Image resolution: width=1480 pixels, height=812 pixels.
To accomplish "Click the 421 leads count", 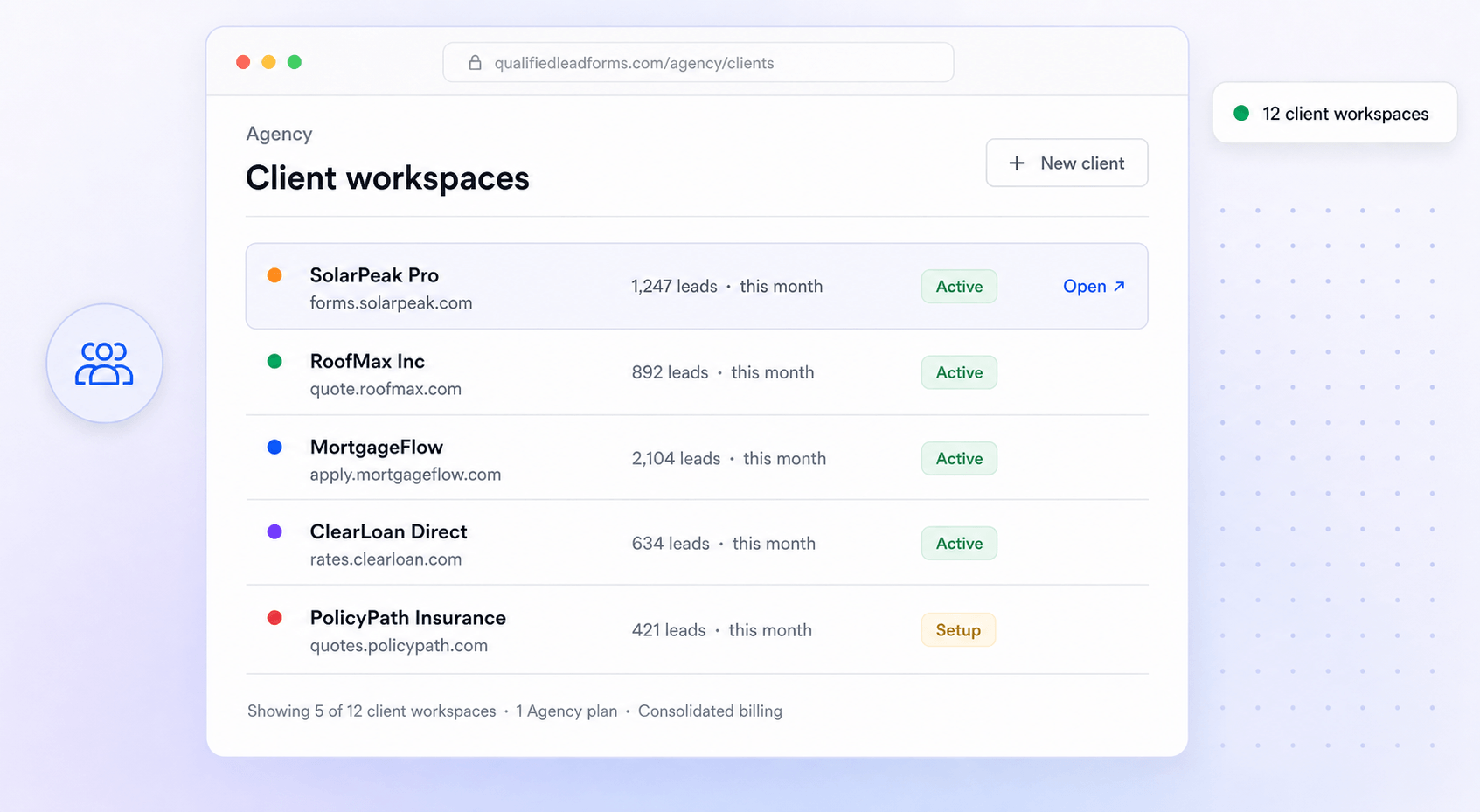I will [669, 630].
